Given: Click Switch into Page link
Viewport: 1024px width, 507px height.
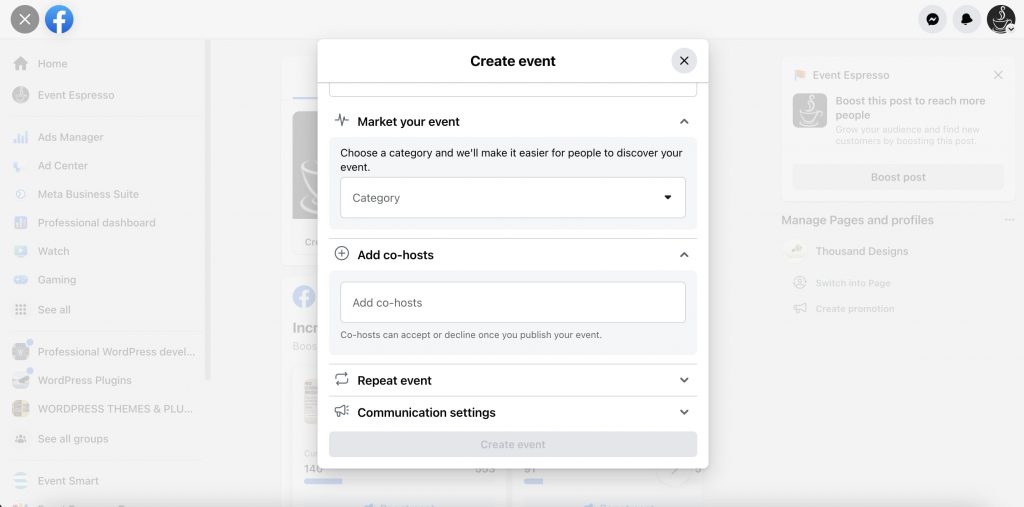Looking at the screenshot, I should [x=853, y=283].
